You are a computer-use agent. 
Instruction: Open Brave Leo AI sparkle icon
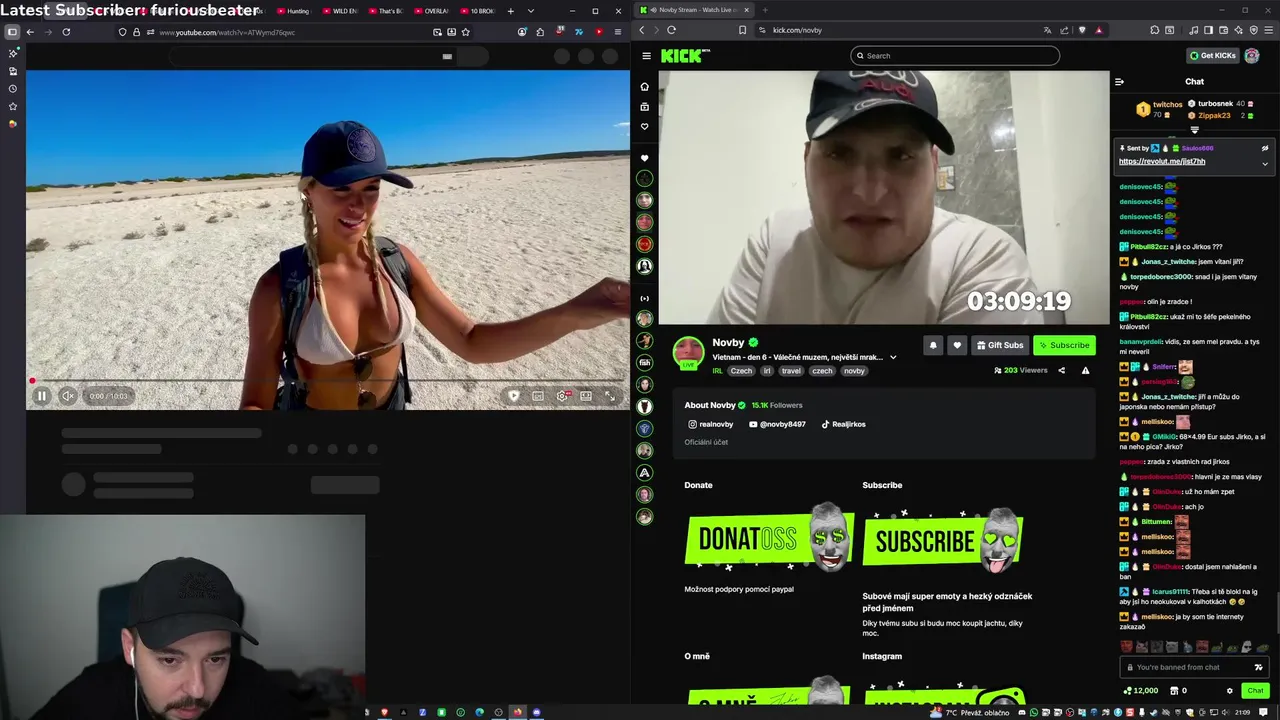pyautogui.click(x=1238, y=30)
